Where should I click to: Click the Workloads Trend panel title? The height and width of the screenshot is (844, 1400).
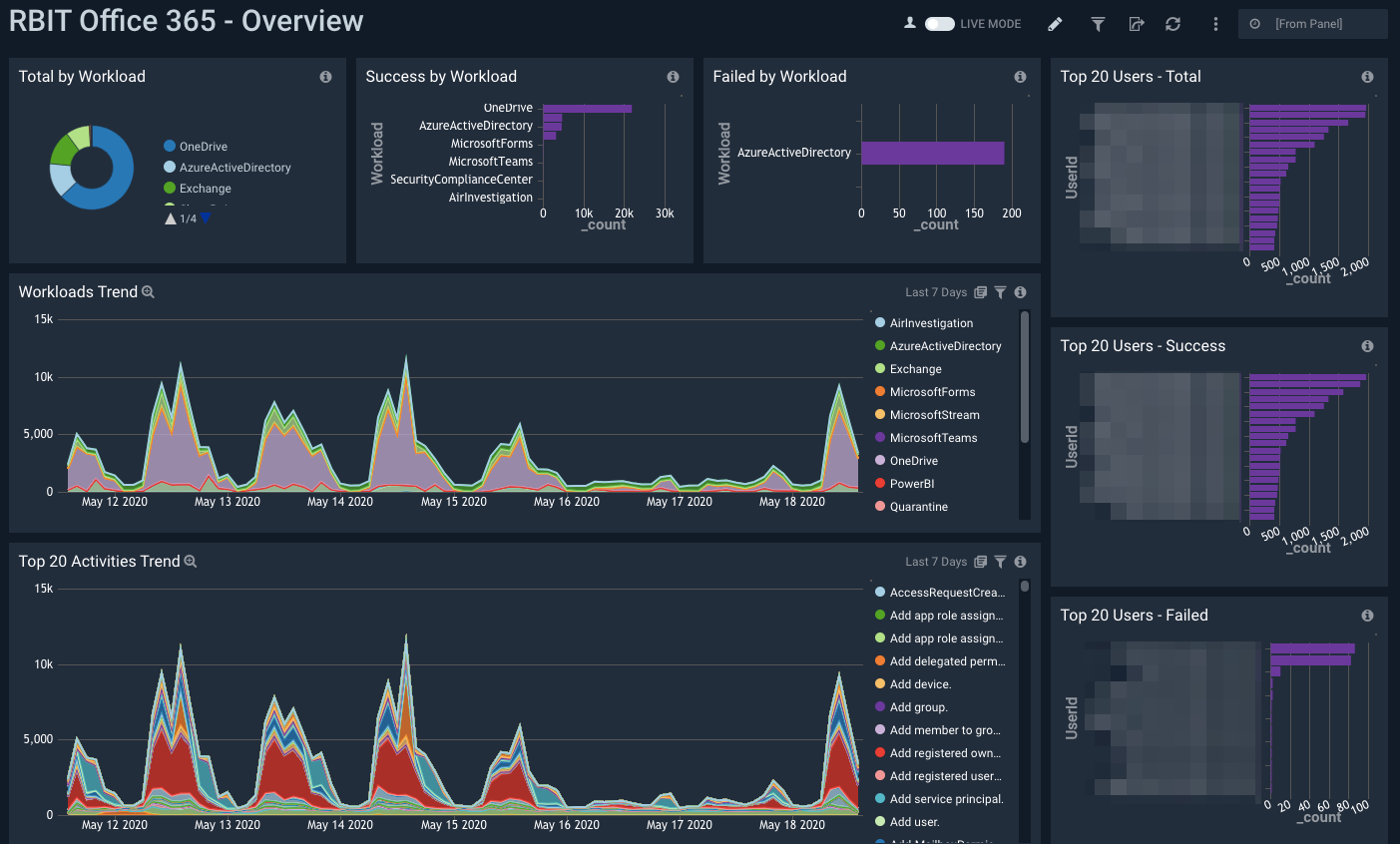pos(78,292)
